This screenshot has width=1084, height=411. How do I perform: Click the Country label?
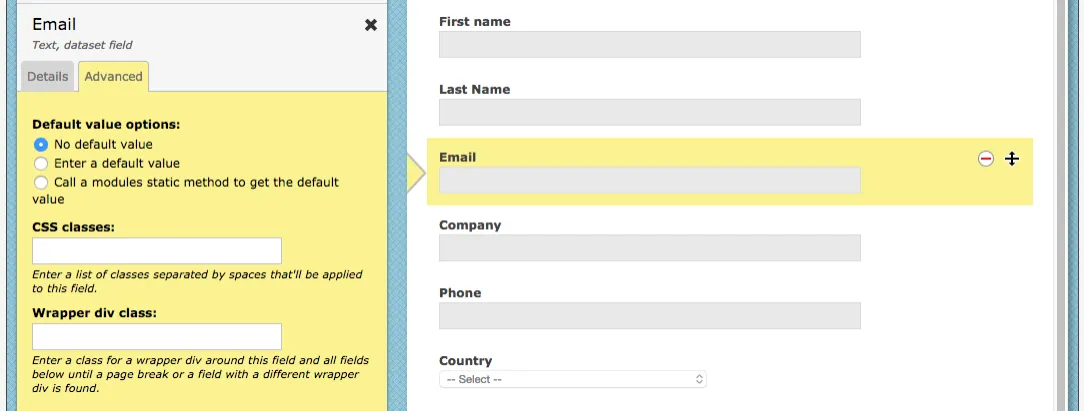tap(465, 361)
